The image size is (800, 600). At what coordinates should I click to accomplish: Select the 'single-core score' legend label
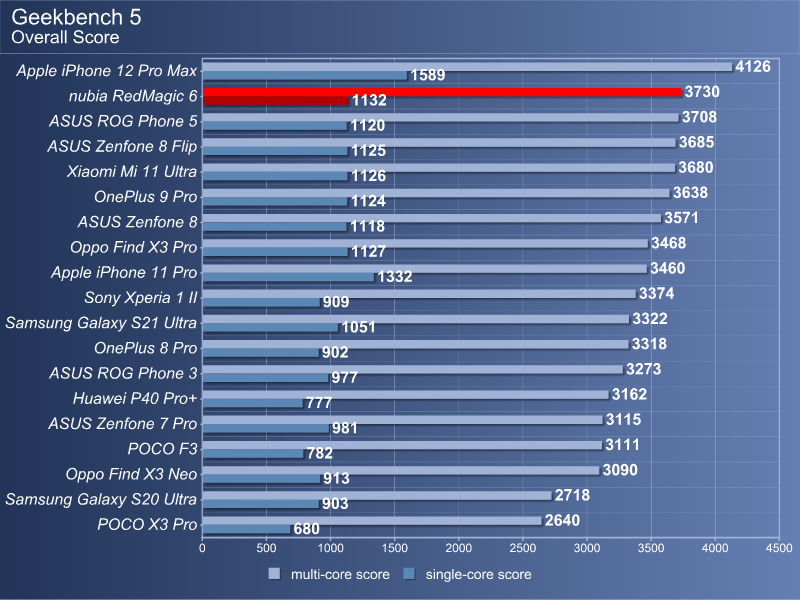[479, 574]
